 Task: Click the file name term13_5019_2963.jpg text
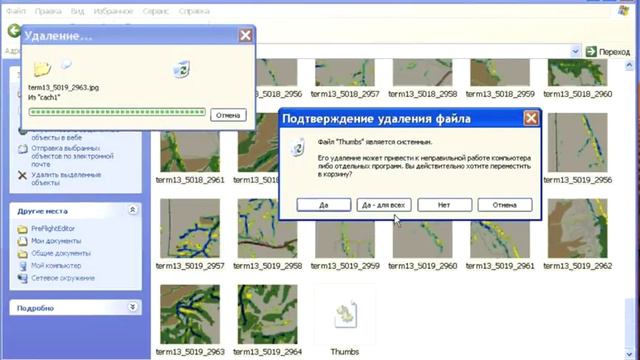[x=63, y=87]
